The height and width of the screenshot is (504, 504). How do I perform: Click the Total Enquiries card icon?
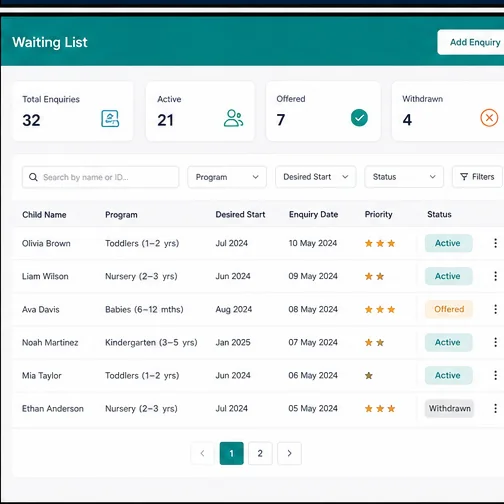click(110, 119)
